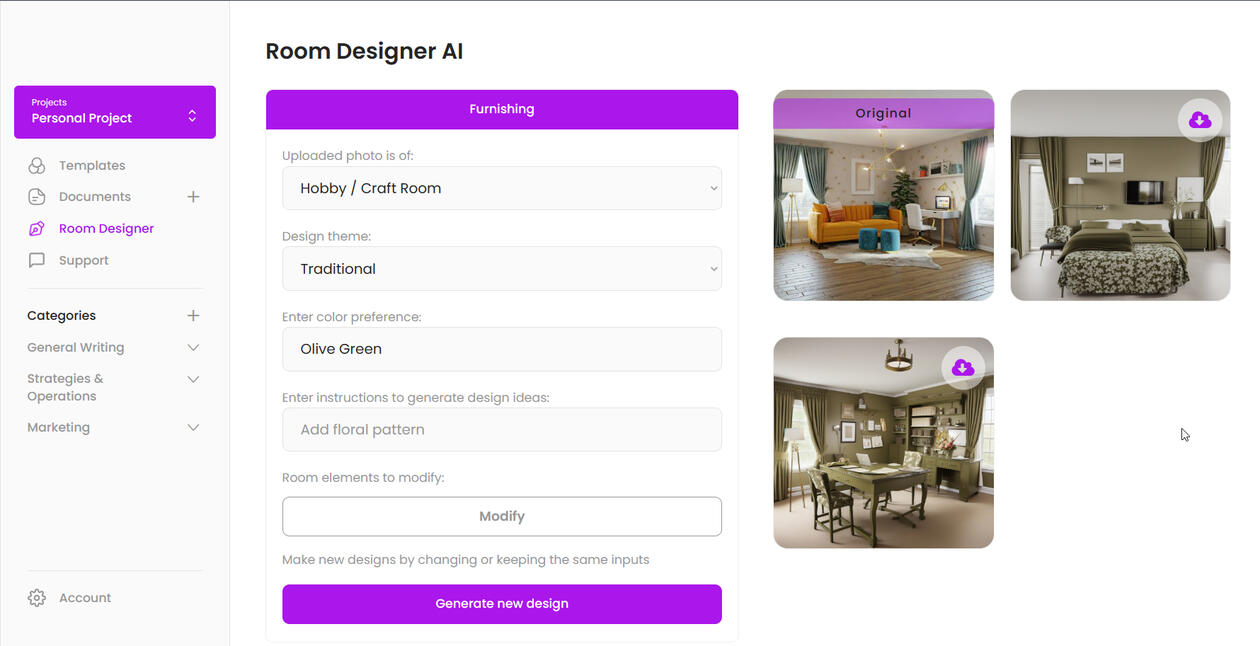Image resolution: width=1260 pixels, height=646 pixels.
Task: Select the Furnishing tab
Action: tap(502, 109)
